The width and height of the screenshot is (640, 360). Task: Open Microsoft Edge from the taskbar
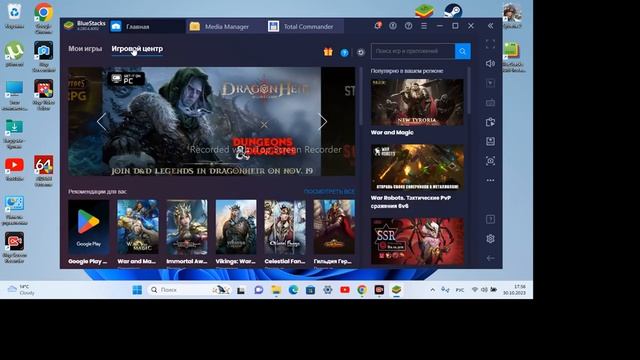[x=293, y=290]
